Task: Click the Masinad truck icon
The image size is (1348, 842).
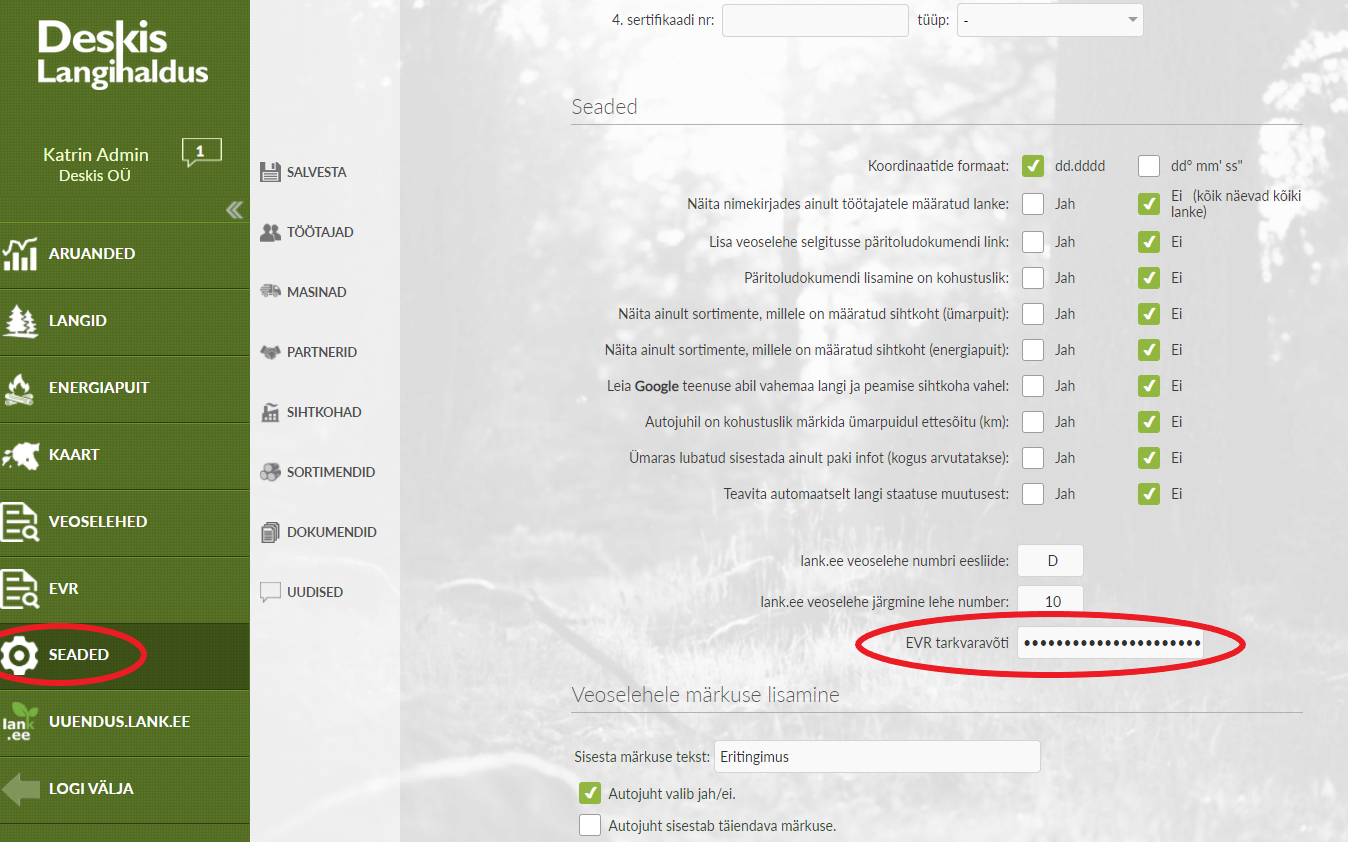Action: tap(270, 292)
